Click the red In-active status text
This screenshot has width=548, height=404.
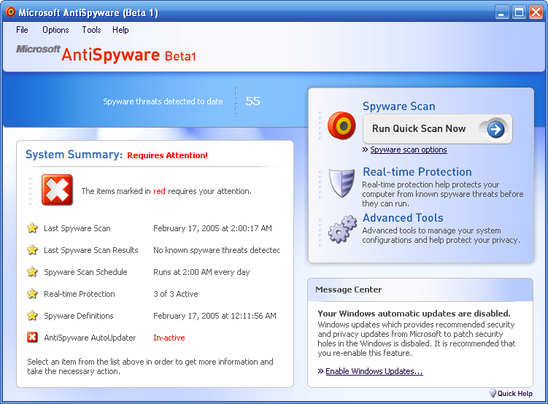169,338
